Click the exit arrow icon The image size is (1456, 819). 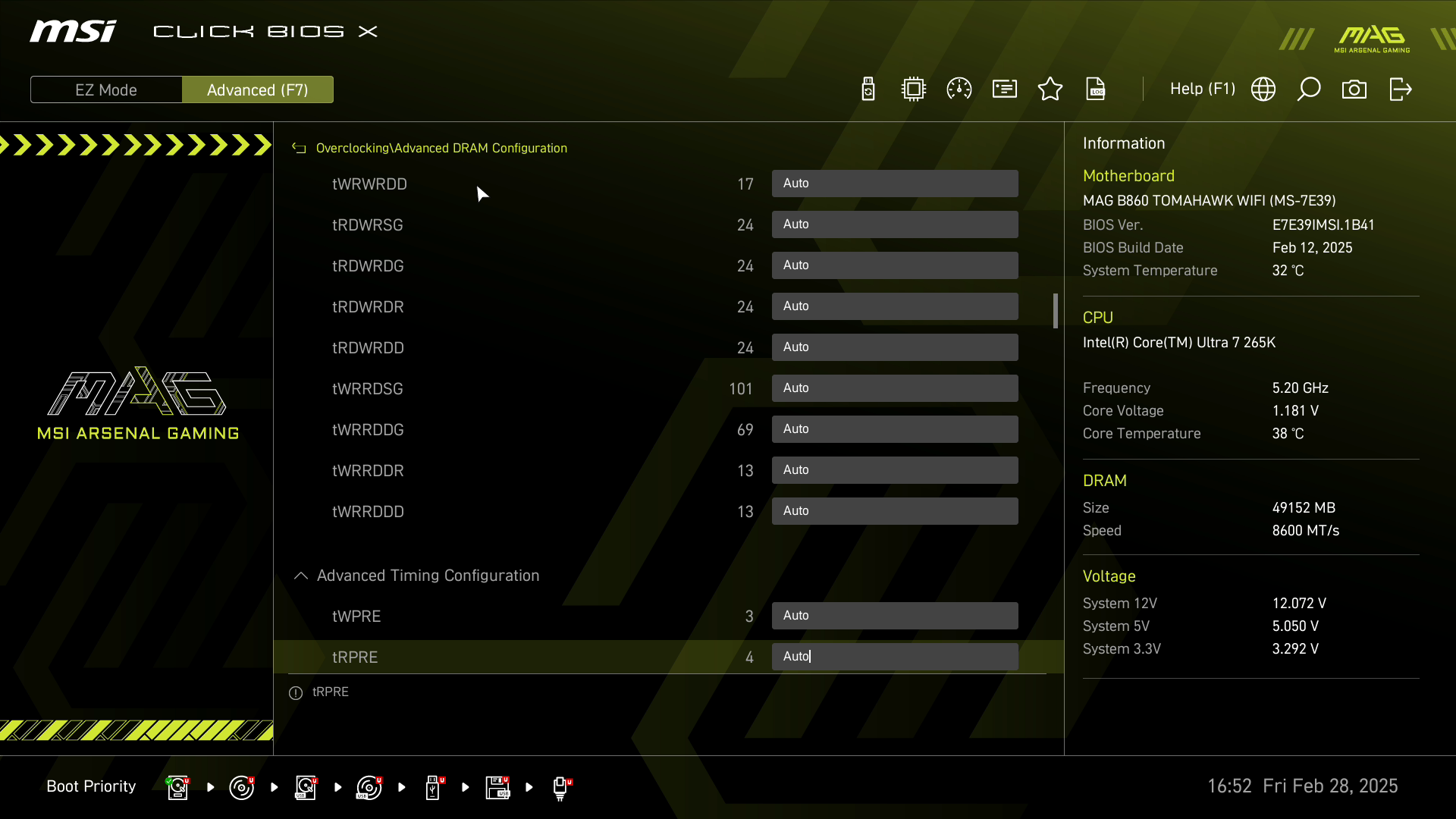(x=1400, y=89)
